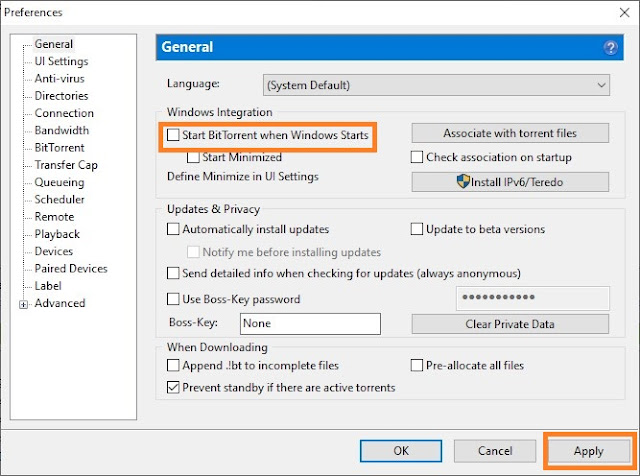The width and height of the screenshot is (640, 476).
Task: Select General in the preferences tree
Action: pyautogui.click(x=53, y=44)
